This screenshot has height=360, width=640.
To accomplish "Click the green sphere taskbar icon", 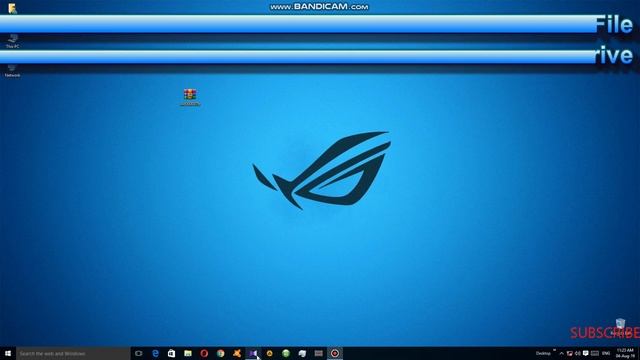I will click(x=286, y=353).
